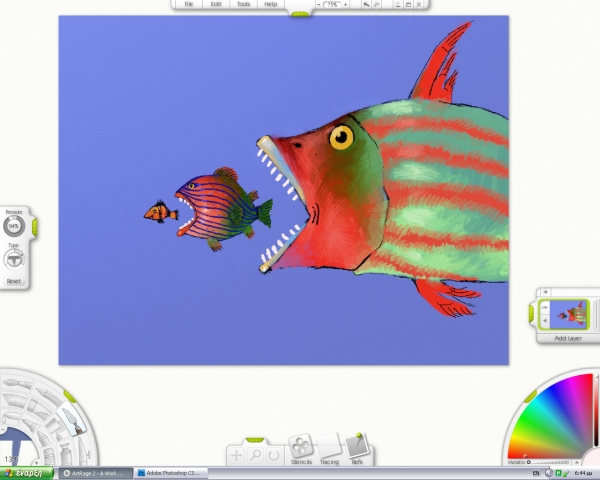
Task: Open the File menu
Action: pyautogui.click(x=189, y=4)
